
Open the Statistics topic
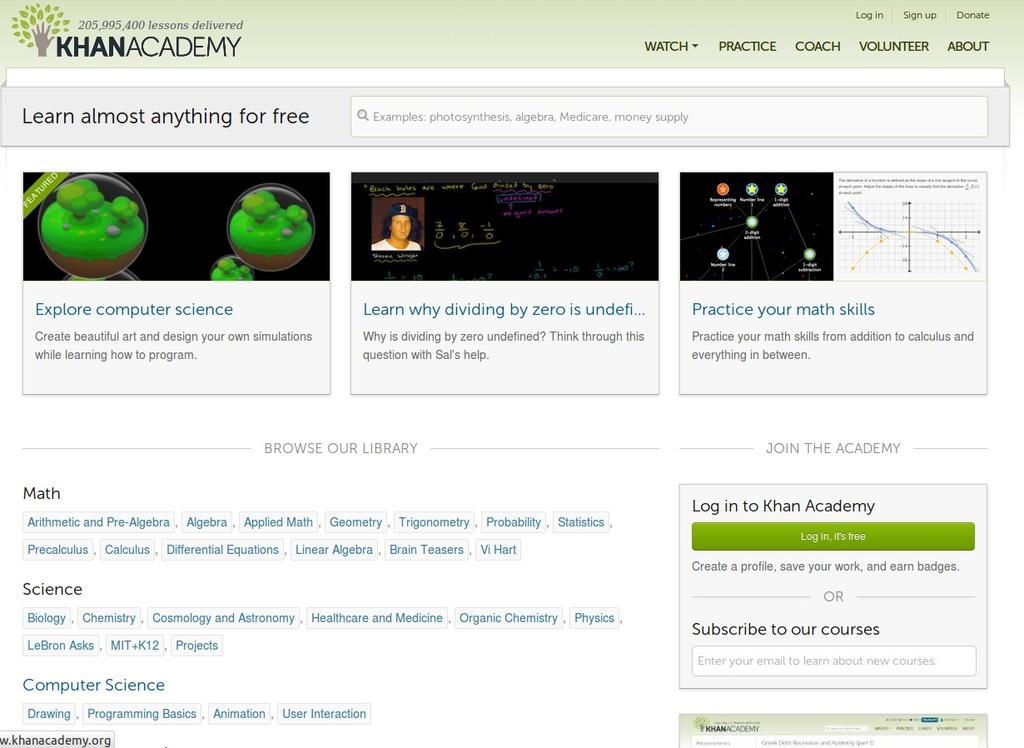[x=581, y=522]
